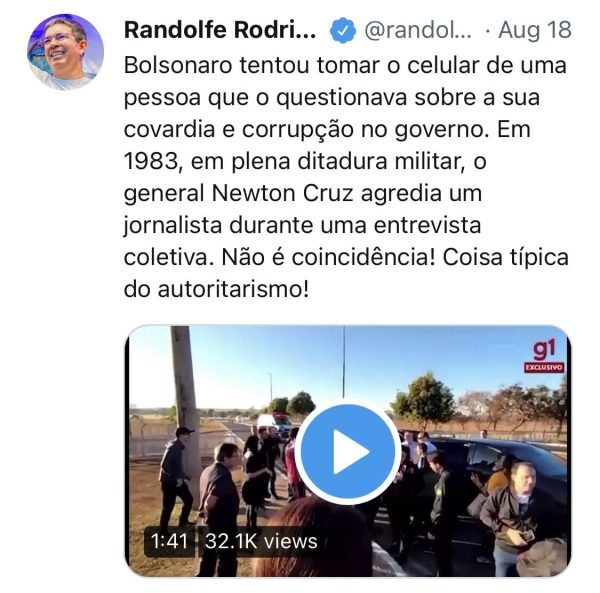Viewport: 600px width, 593px height.
Task: Click the g1 logo on the video
Action: tap(544, 350)
